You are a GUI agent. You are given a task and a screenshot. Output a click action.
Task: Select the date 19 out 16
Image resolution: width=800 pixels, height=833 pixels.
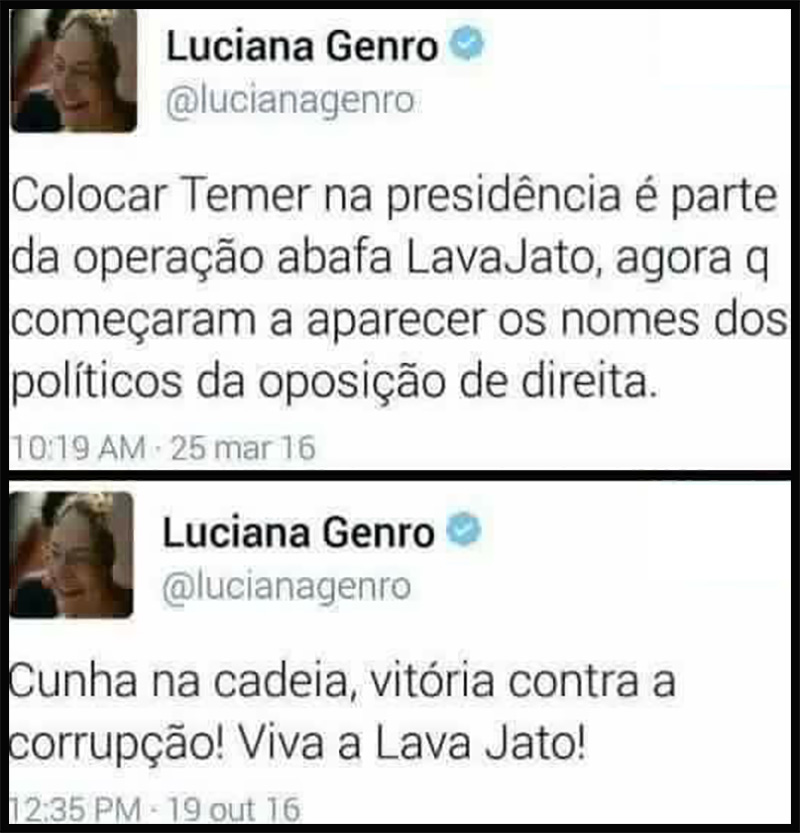(234, 809)
